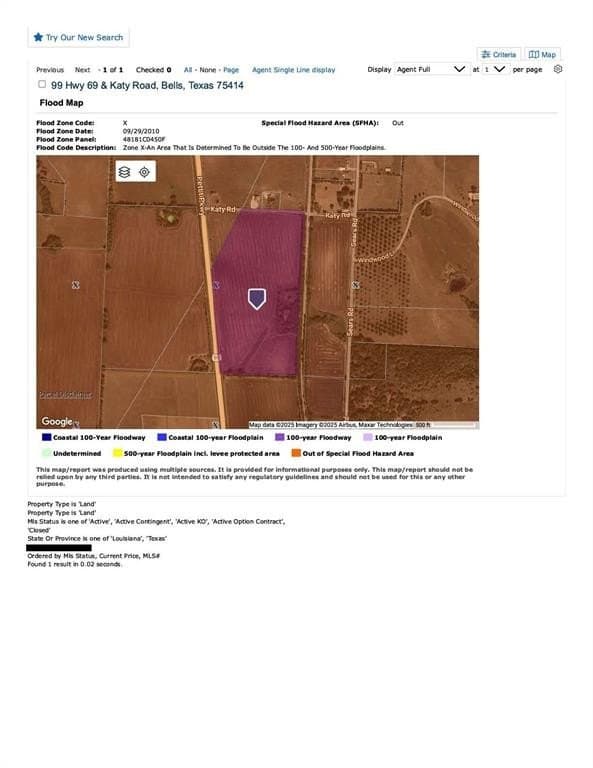Click the listing address 99 Hwy 69 & Katy Road
This screenshot has height=768, width=593.
pyautogui.click(x=147, y=85)
